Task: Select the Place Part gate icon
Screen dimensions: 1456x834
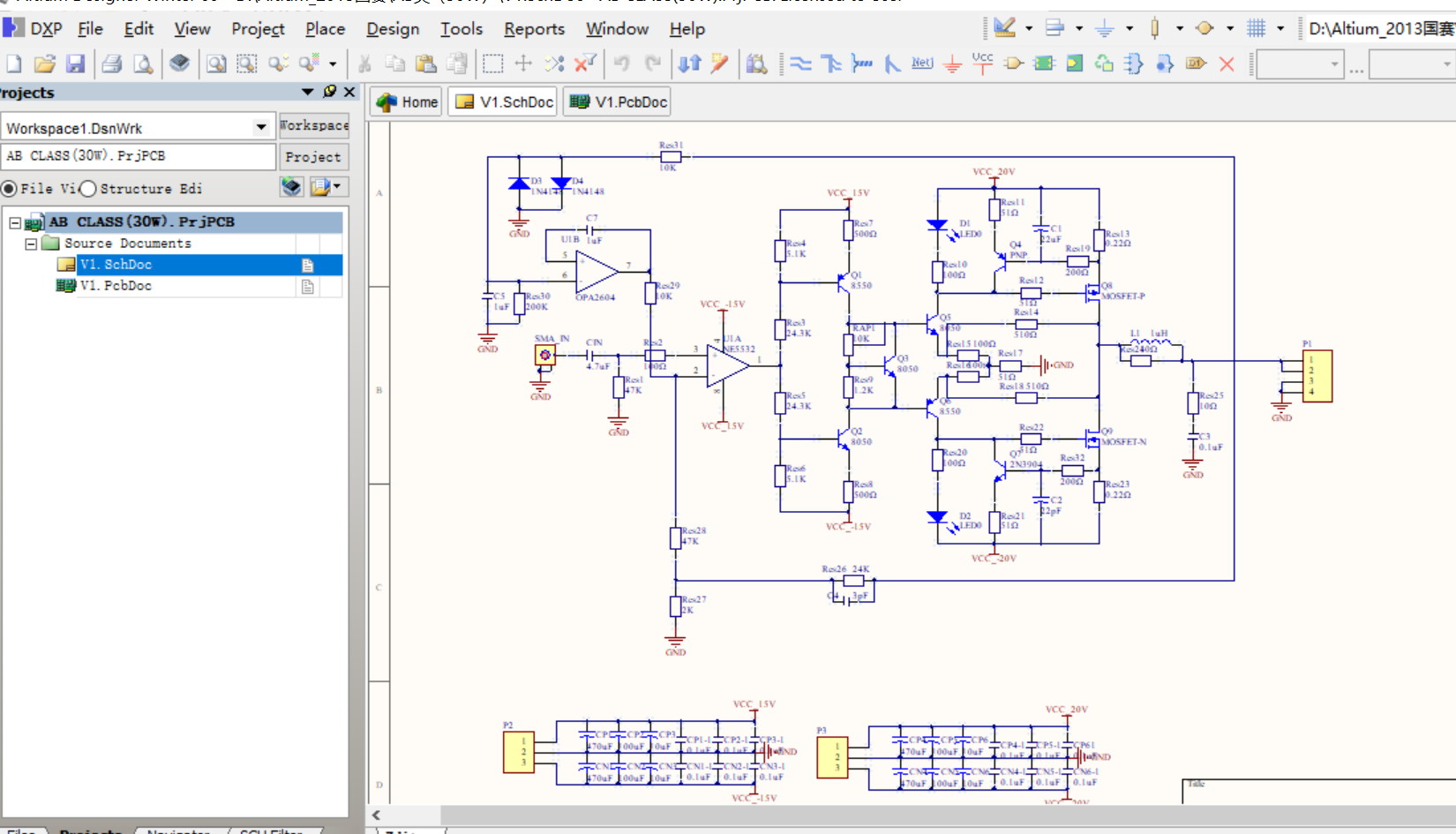Action: point(1013,64)
